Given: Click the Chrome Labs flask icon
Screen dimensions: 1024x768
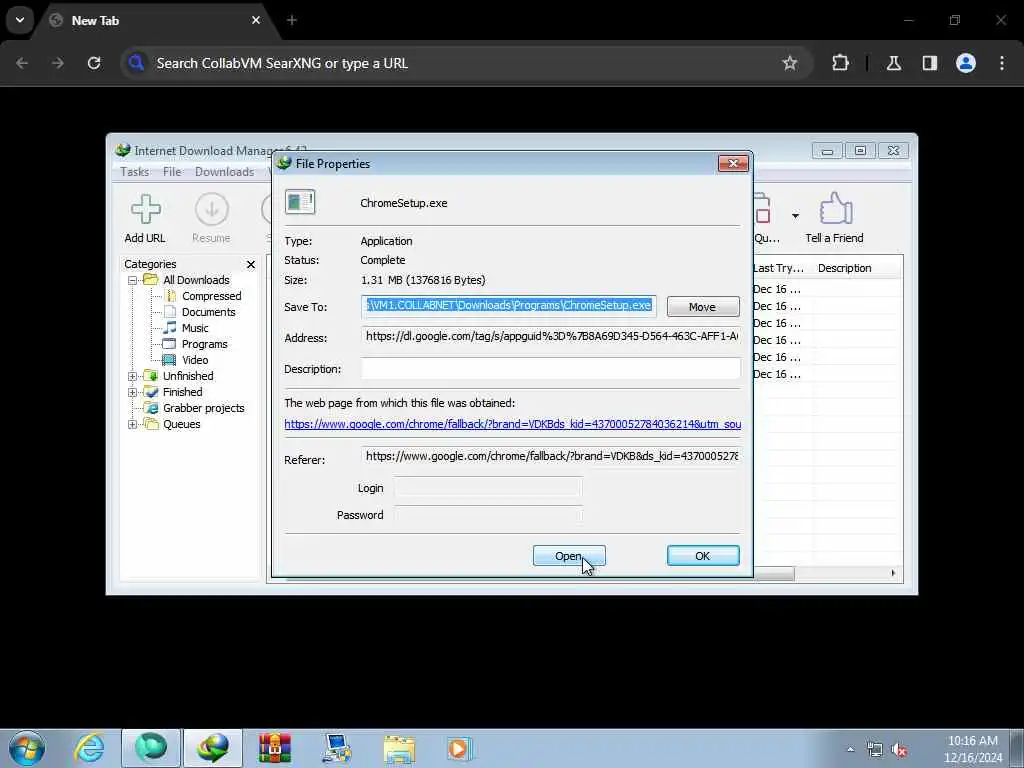Looking at the screenshot, I should (894, 63).
